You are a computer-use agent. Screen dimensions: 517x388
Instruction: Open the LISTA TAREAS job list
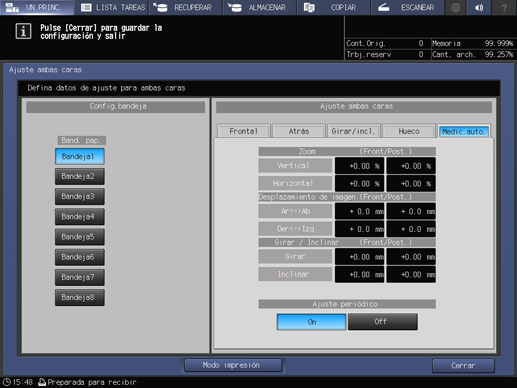coord(112,7)
